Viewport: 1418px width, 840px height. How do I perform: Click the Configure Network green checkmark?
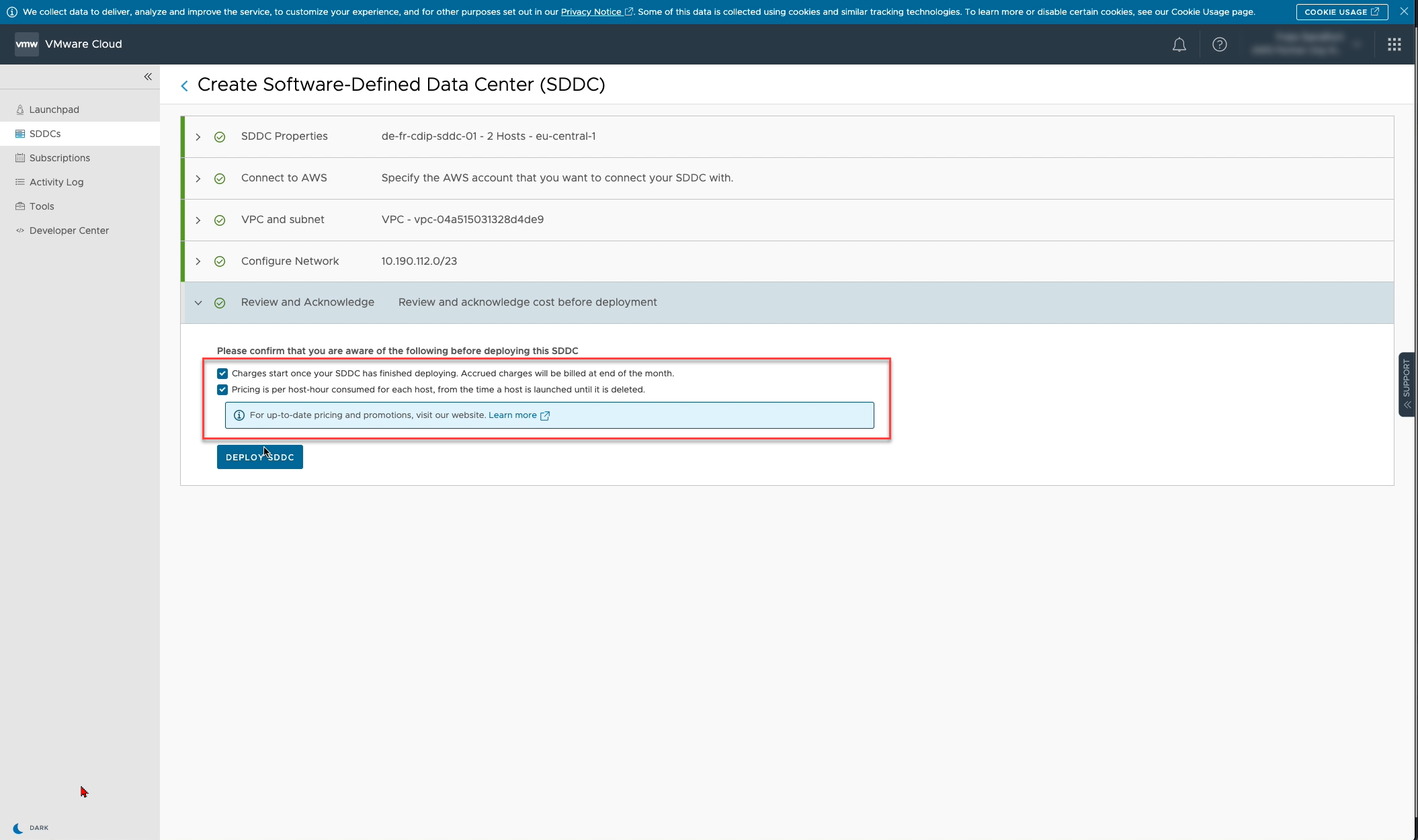tap(220, 261)
